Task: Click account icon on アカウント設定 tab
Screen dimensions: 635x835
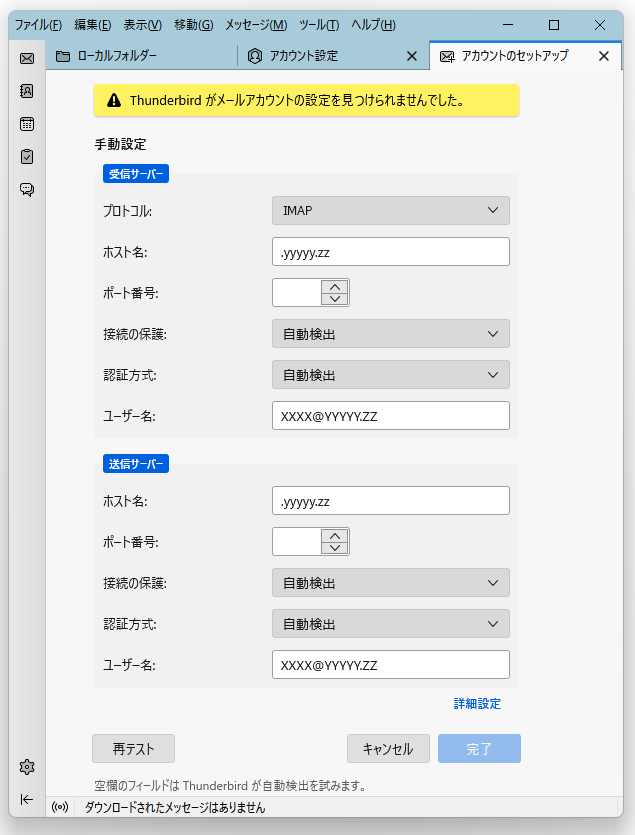Action: tap(255, 56)
